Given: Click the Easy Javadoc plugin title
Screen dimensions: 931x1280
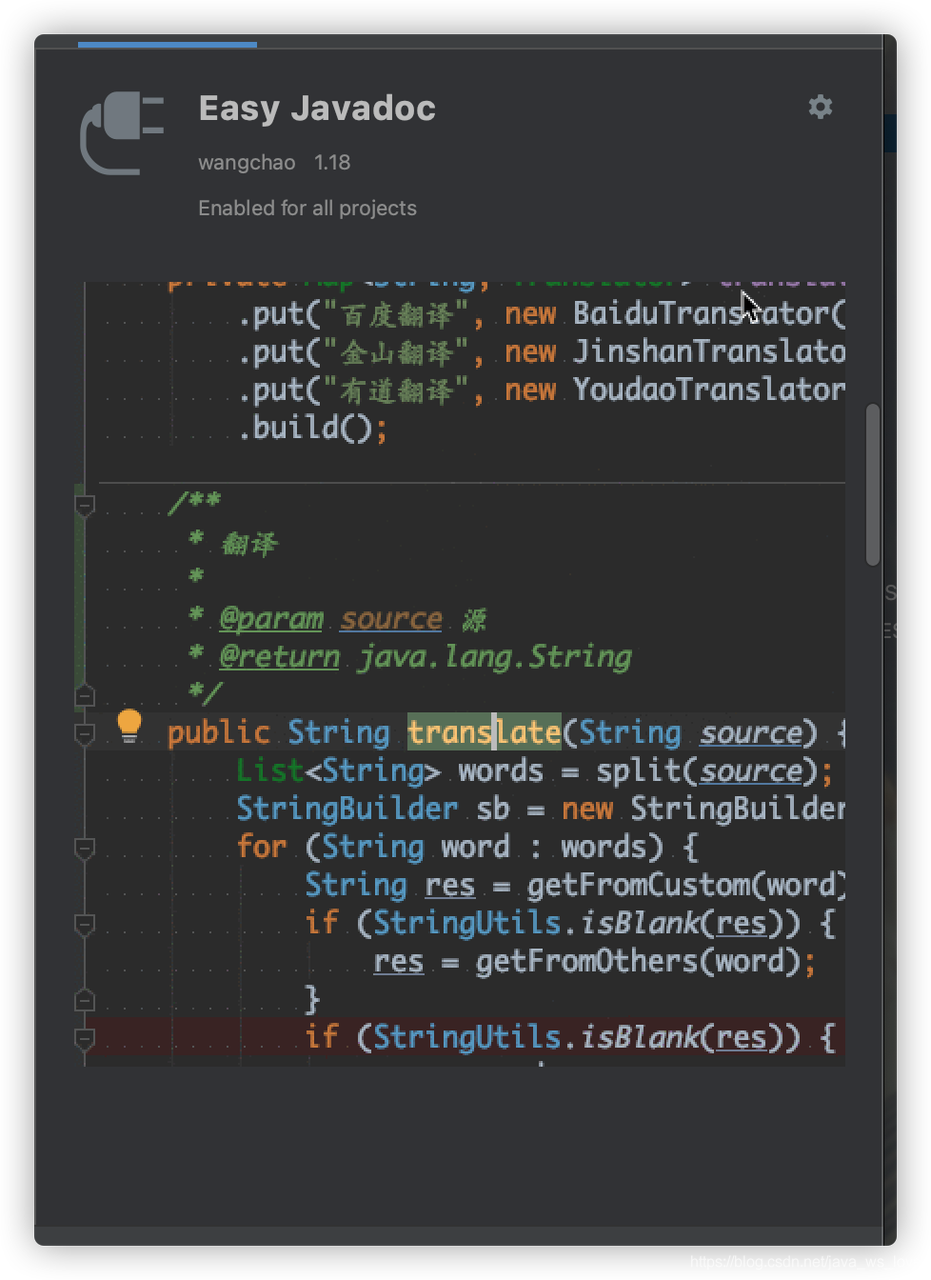Looking at the screenshot, I should [317, 108].
